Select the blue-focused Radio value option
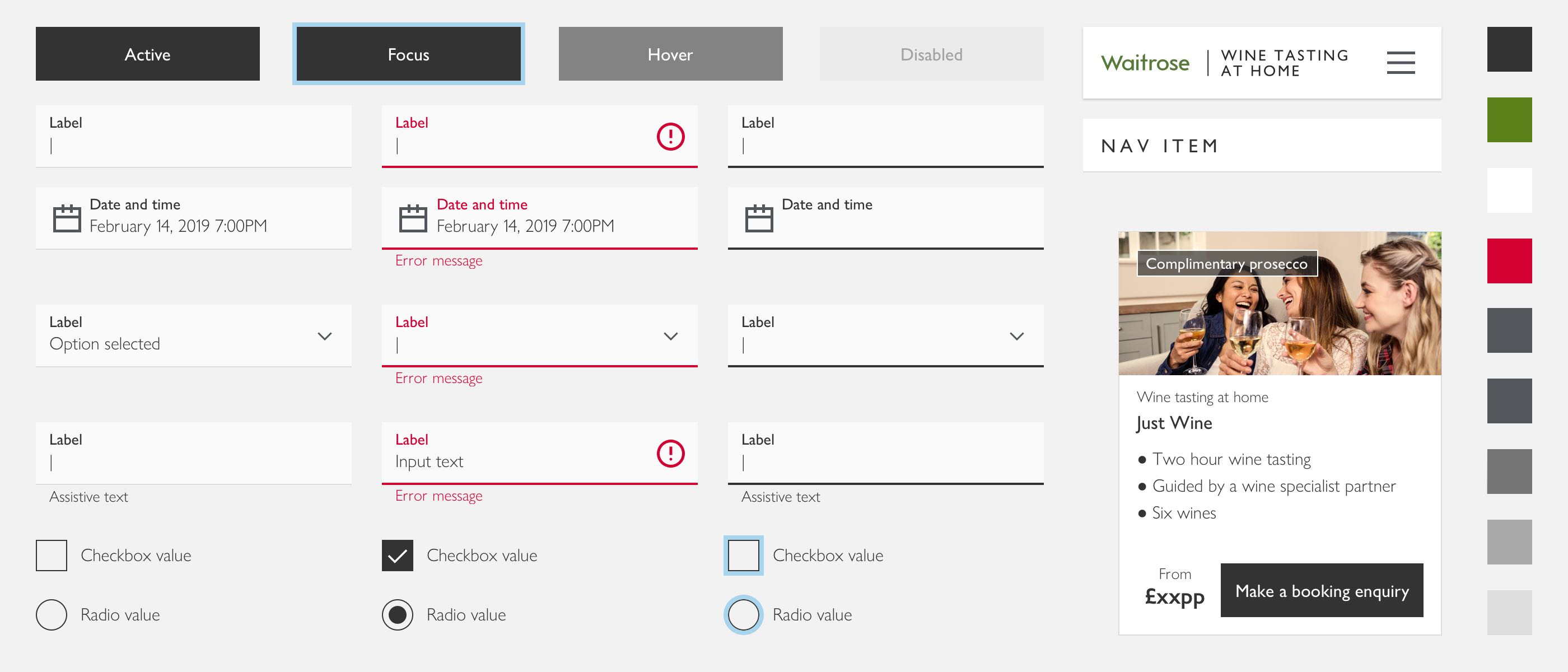Image resolution: width=1568 pixels, height=672 pixels. click(743, 615)
